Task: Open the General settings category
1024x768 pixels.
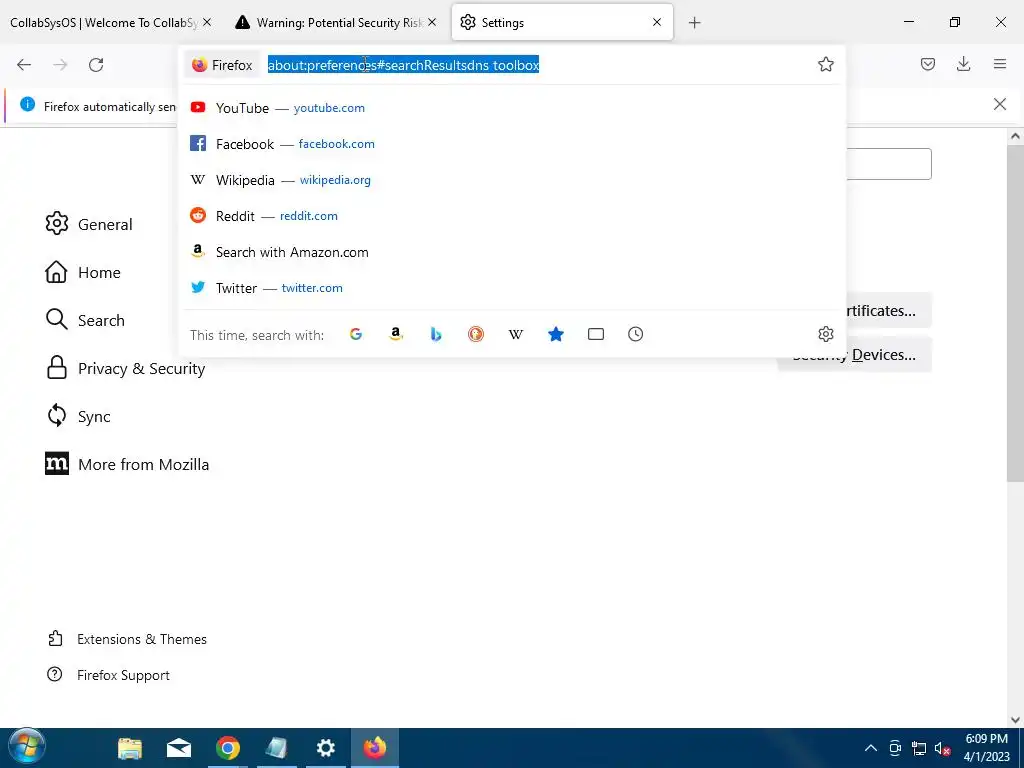Action: 89,224
